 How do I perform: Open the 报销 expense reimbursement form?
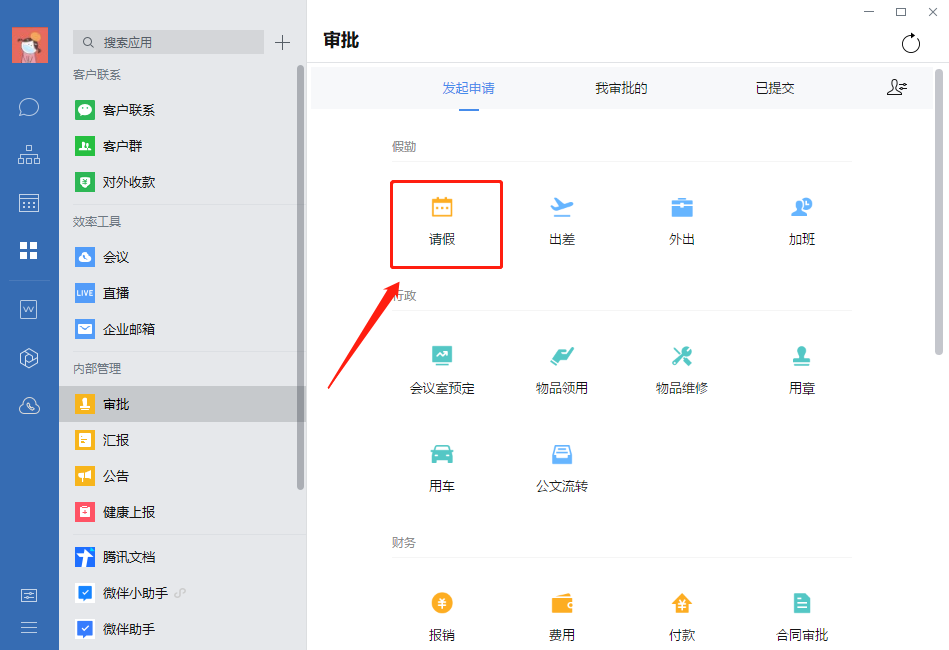[x=441, y=615]
